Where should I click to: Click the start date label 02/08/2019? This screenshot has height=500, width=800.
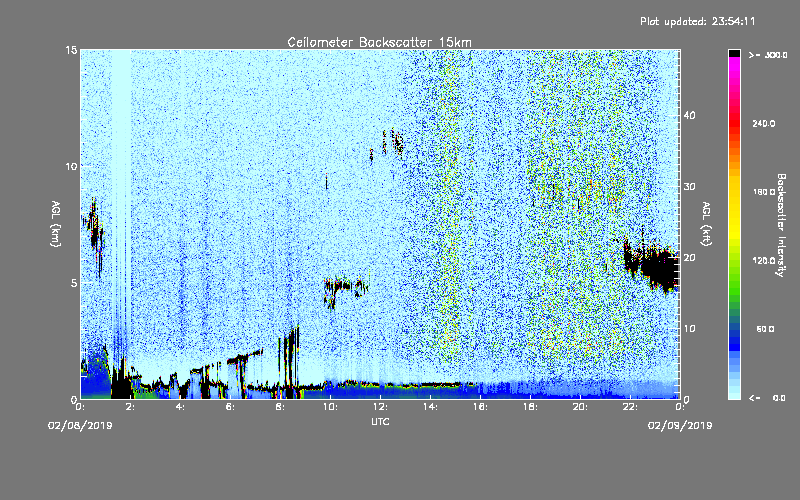[x=80, y=426]
